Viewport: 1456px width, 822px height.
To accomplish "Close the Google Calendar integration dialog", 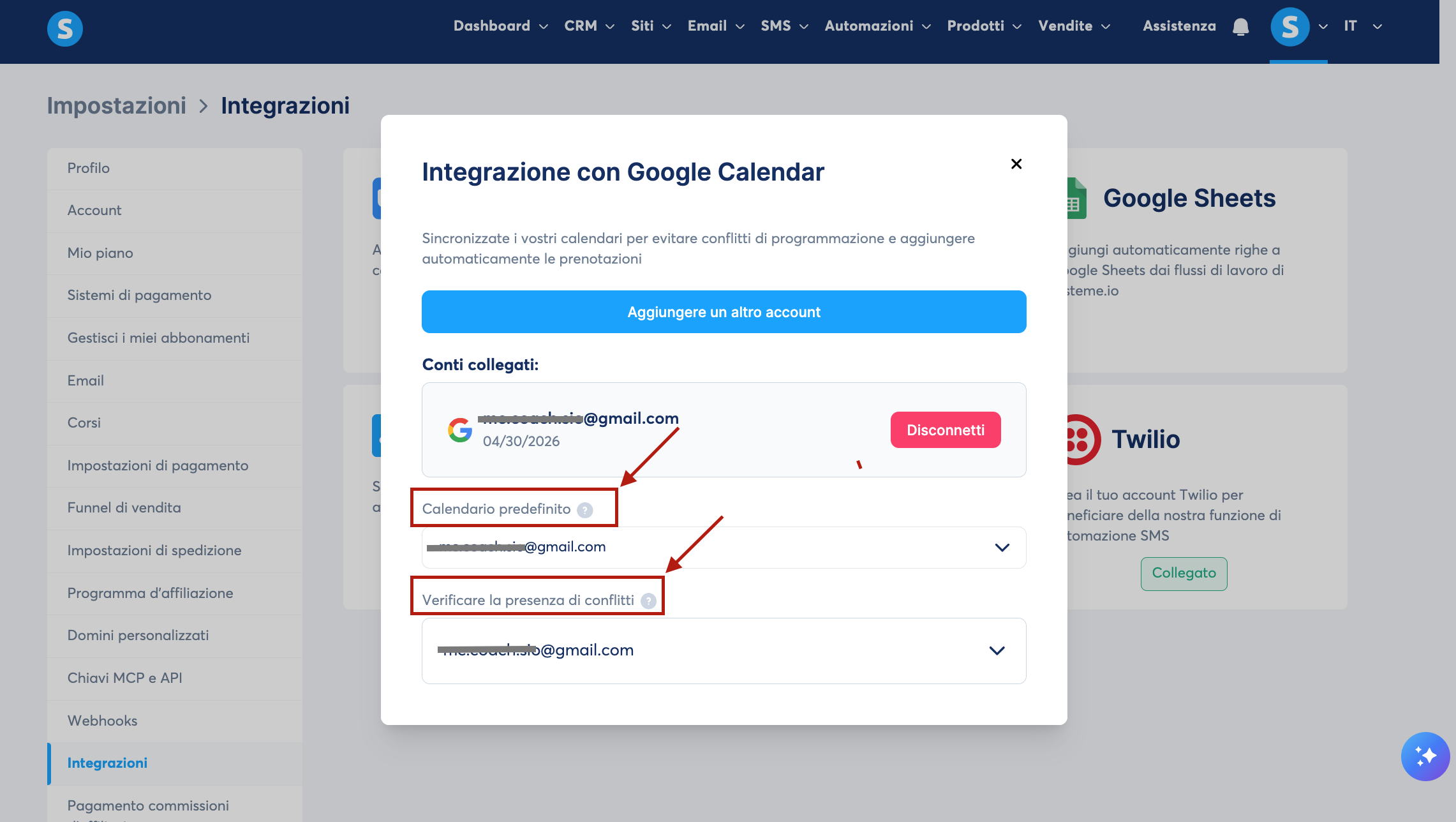I will (x=1016, y=164).
